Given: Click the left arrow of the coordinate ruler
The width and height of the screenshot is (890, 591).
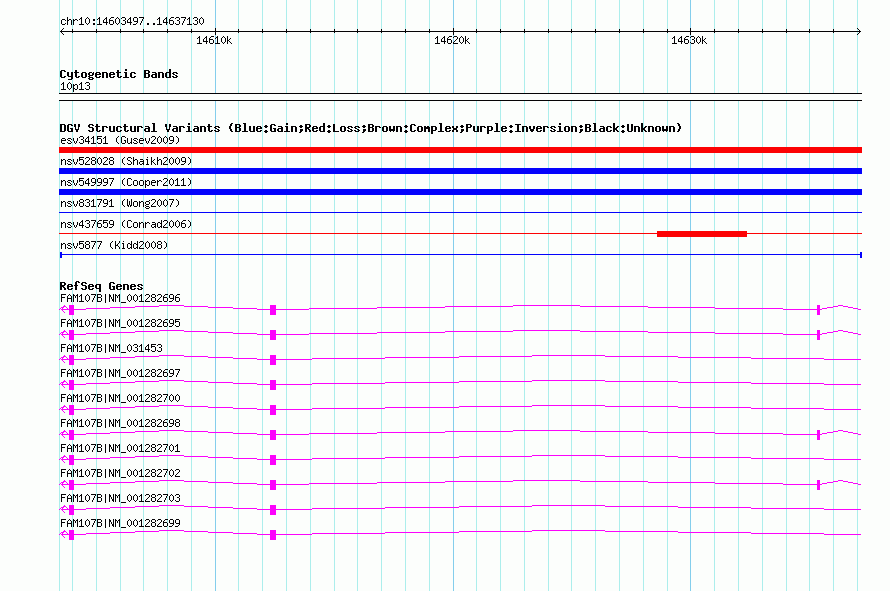Looking at the screenshot, I should 62,32.
